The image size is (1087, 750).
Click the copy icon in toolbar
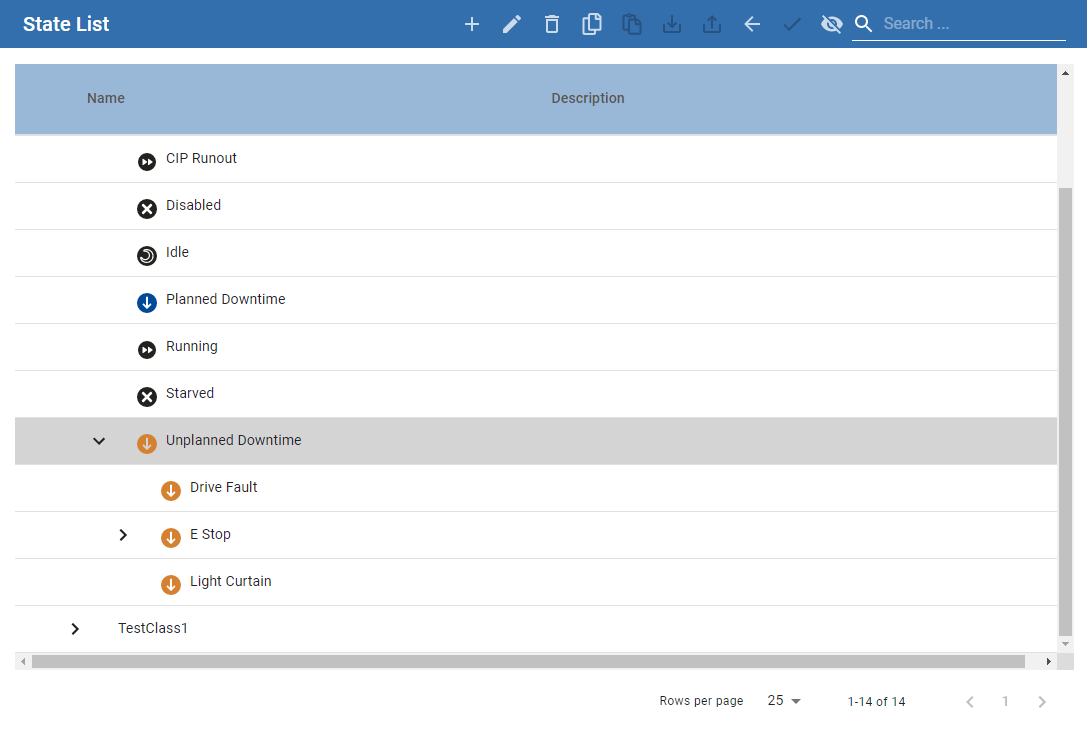[x=592, y=24]
